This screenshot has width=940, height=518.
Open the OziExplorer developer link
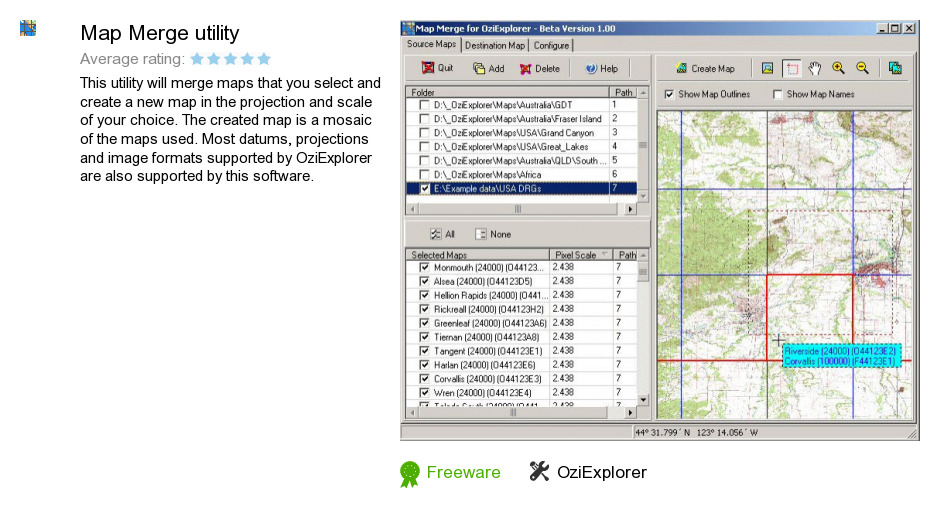pyautogui.click(x=602, y=472)
